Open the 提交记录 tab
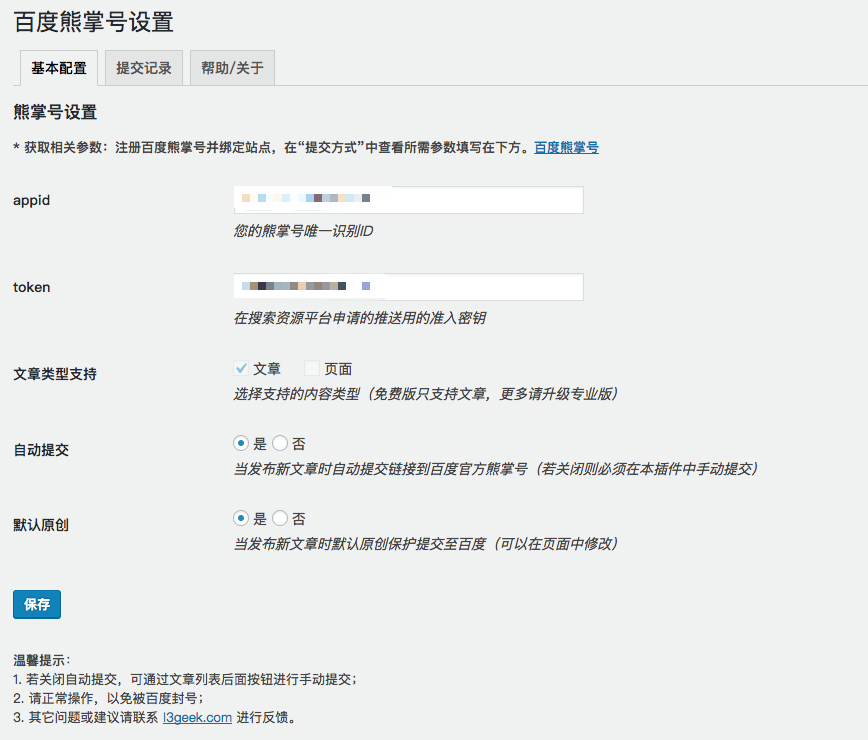Image resolution: width=868 pixels, height=740 pixels. tap(144, 68)
